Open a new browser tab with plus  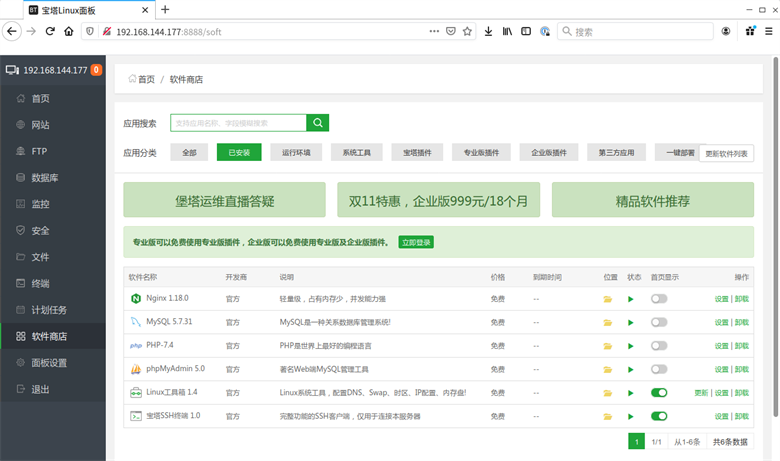point(165,9)
